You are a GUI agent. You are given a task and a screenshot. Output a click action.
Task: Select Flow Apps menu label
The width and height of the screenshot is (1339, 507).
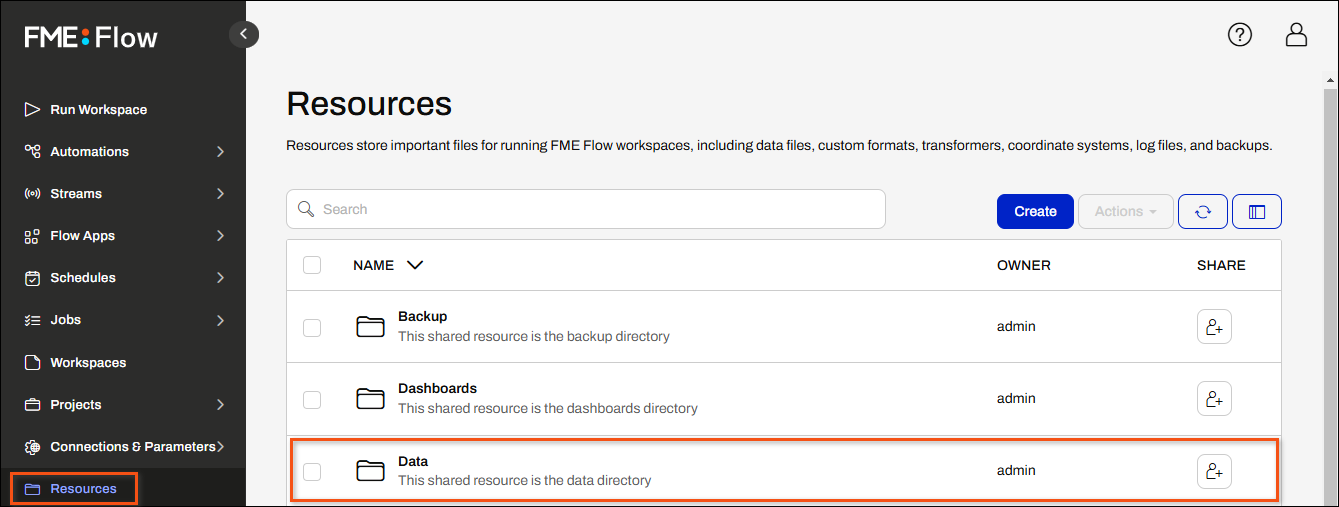(x=83, y=236)
